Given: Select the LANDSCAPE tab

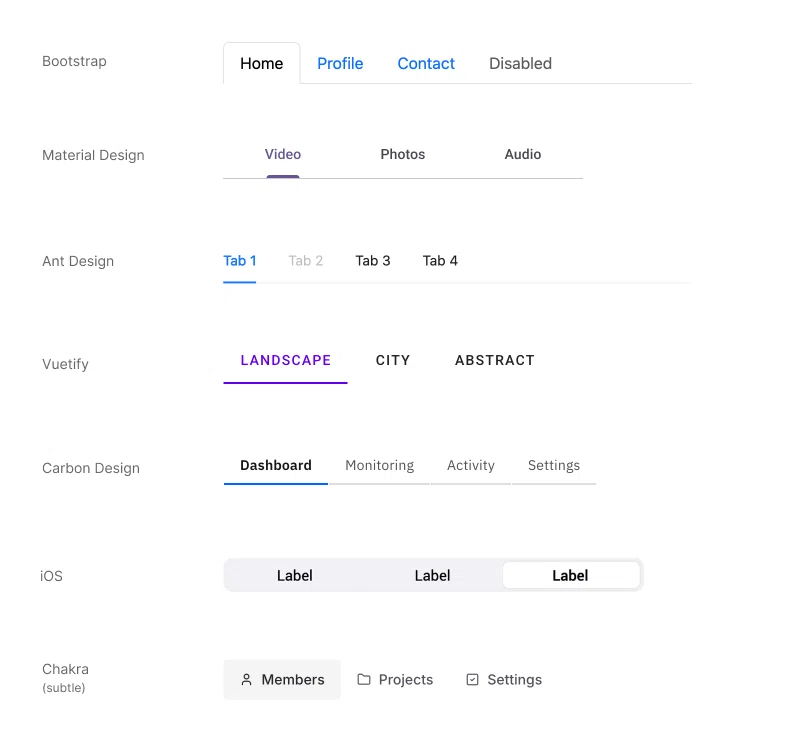Looking at the screenshot, I should (286, 360).
